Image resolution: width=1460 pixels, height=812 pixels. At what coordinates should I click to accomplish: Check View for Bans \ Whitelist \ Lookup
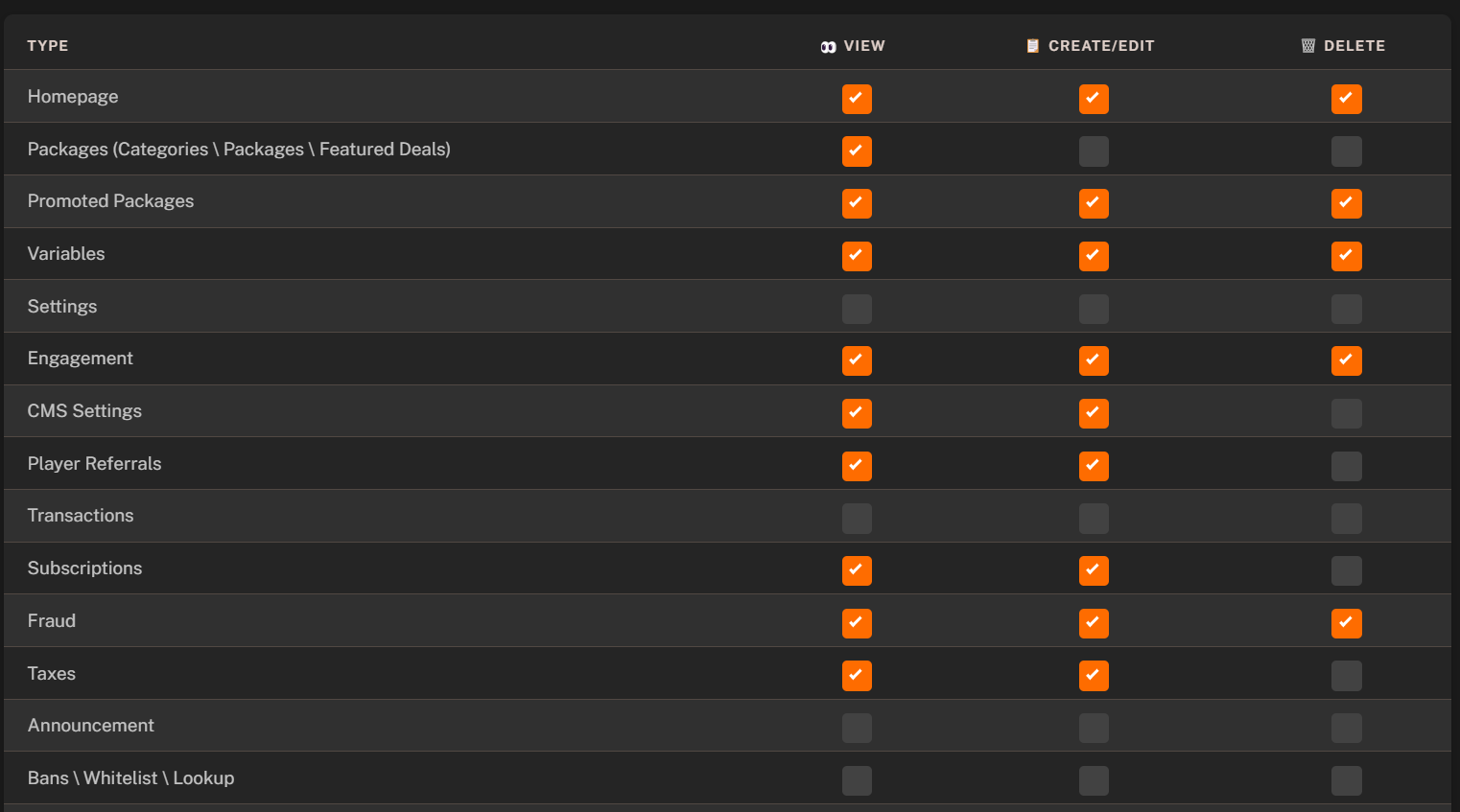857,780
